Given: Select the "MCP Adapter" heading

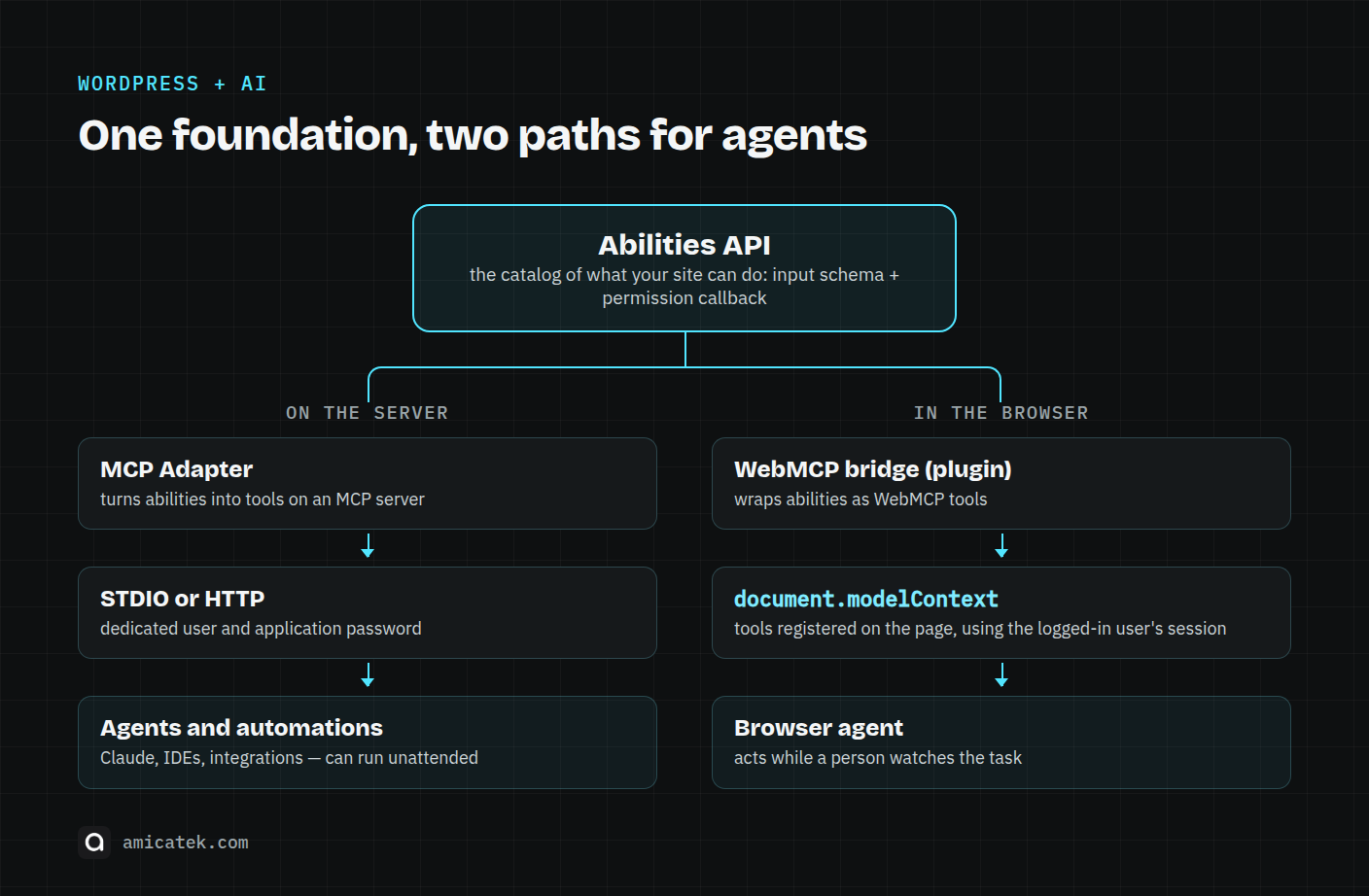Looking at the screenshot, I should (176, 469).
